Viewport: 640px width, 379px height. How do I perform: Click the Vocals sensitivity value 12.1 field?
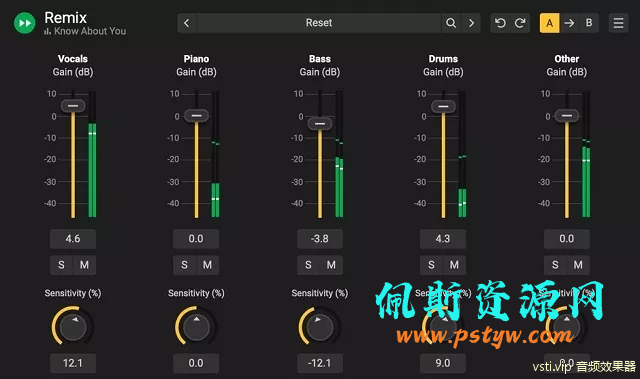(73, 363)
